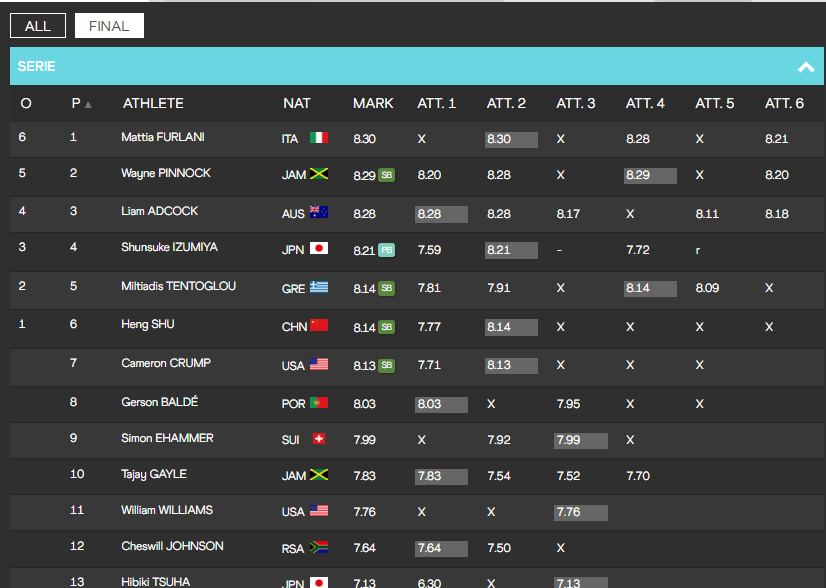Click Japan flag in Shunsuke Izumiya row
Image resolution: width=826 pixels, height=588 pixels.
(319, 248)
